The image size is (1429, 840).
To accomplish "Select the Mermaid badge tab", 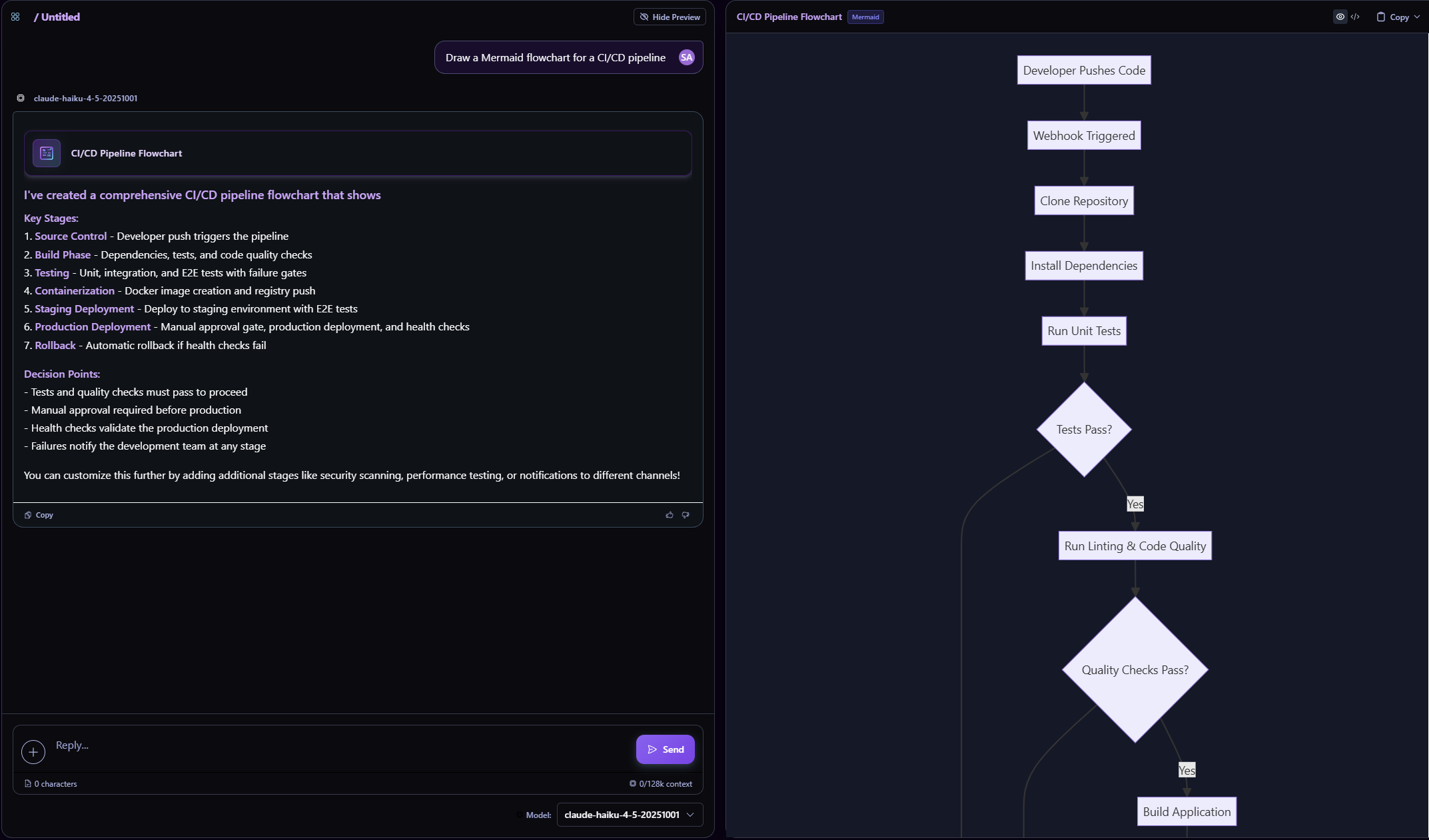I will coord(865,17).
